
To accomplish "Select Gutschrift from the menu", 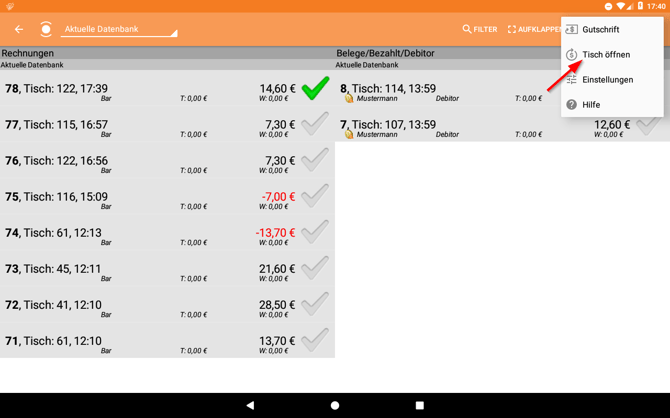I will [600, 29].
